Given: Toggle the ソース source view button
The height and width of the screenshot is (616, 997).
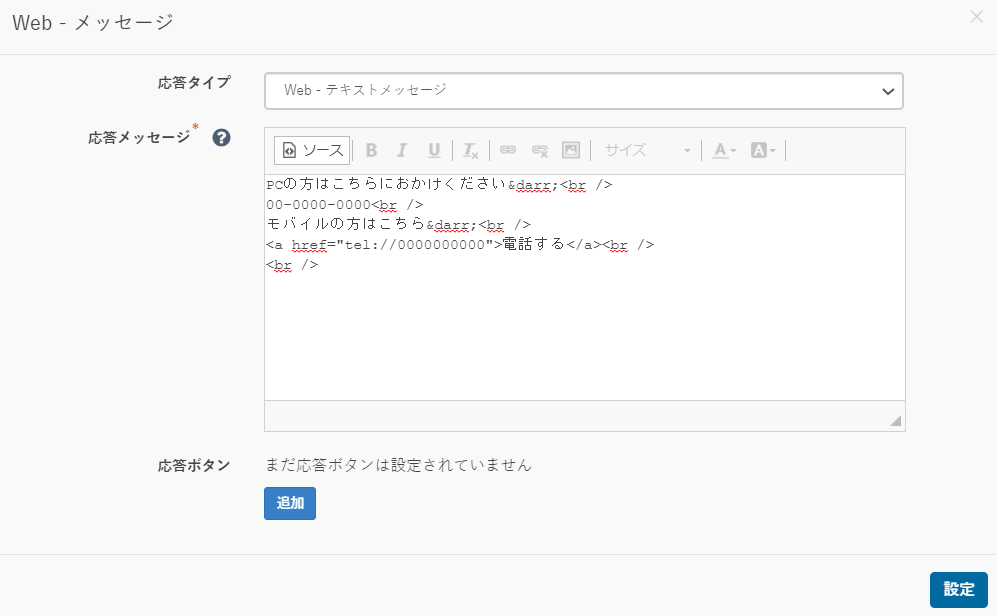Looking at the screenshot, I should (312, 150).
